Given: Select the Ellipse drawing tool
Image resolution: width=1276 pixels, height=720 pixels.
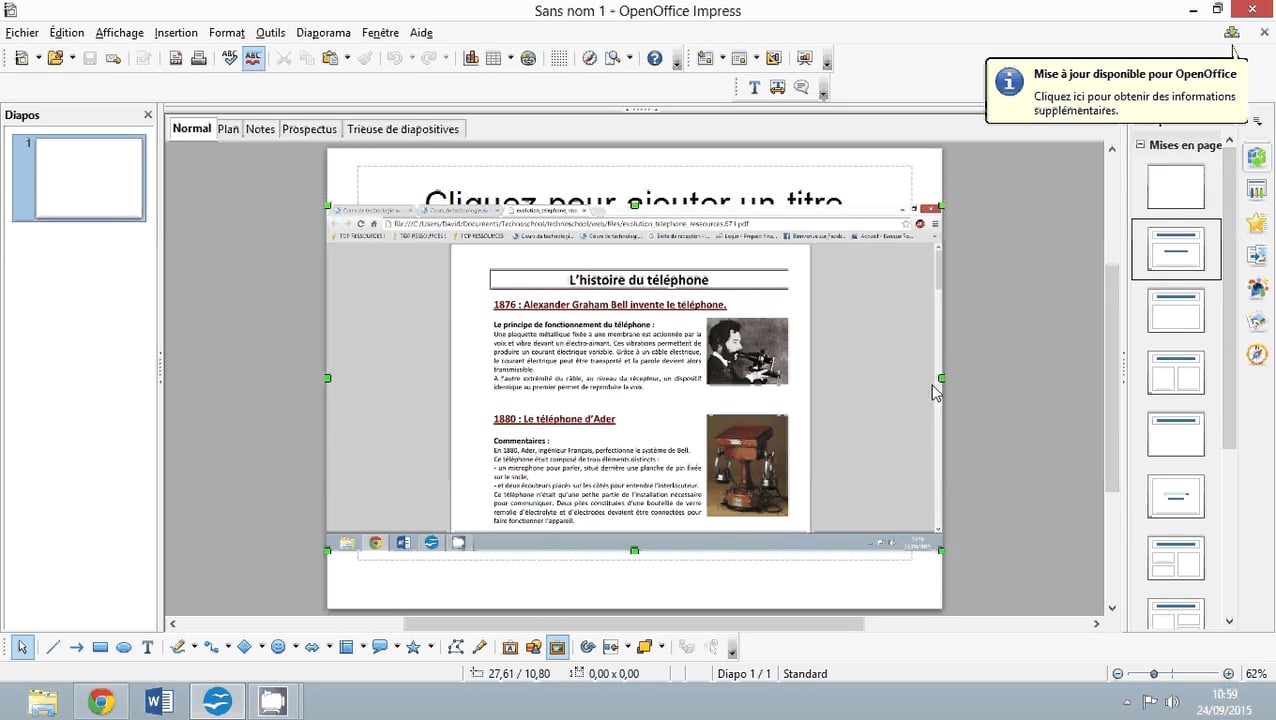Looking at the screenshot, I should click(124, 647).
